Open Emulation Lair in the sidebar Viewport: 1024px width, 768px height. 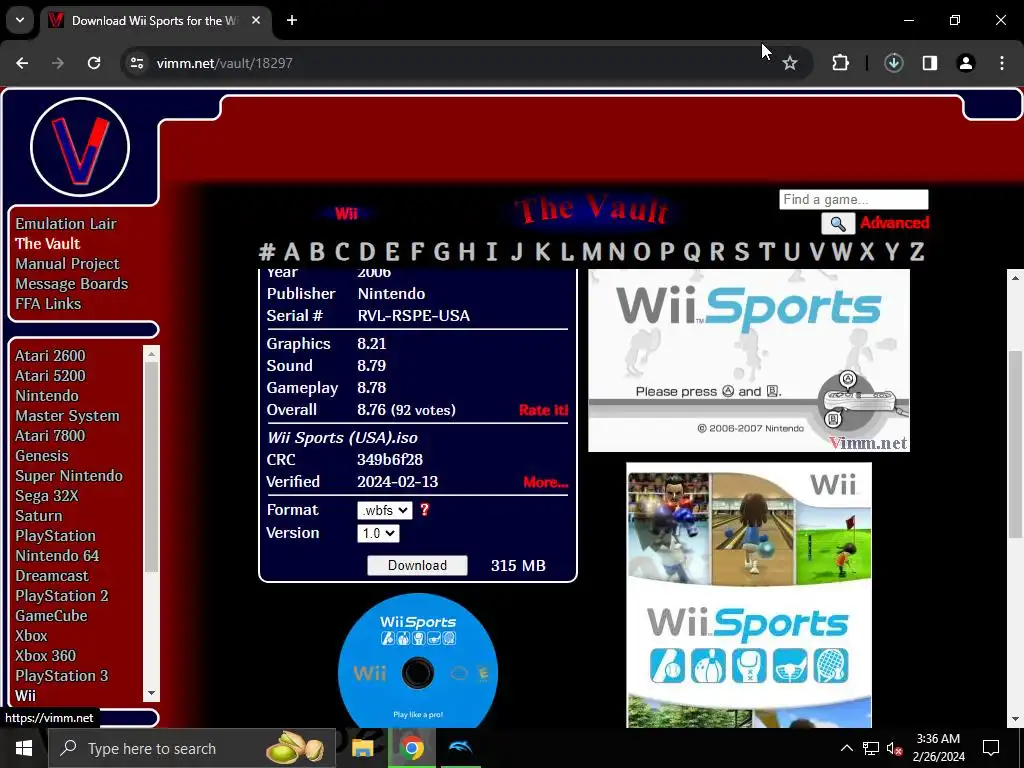coord(66,223)
